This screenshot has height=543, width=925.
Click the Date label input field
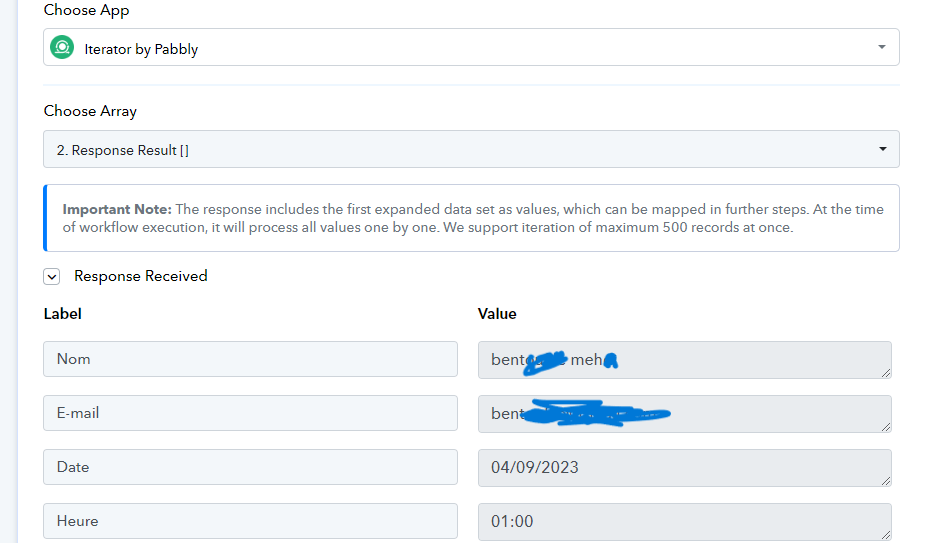coord(250,467)
